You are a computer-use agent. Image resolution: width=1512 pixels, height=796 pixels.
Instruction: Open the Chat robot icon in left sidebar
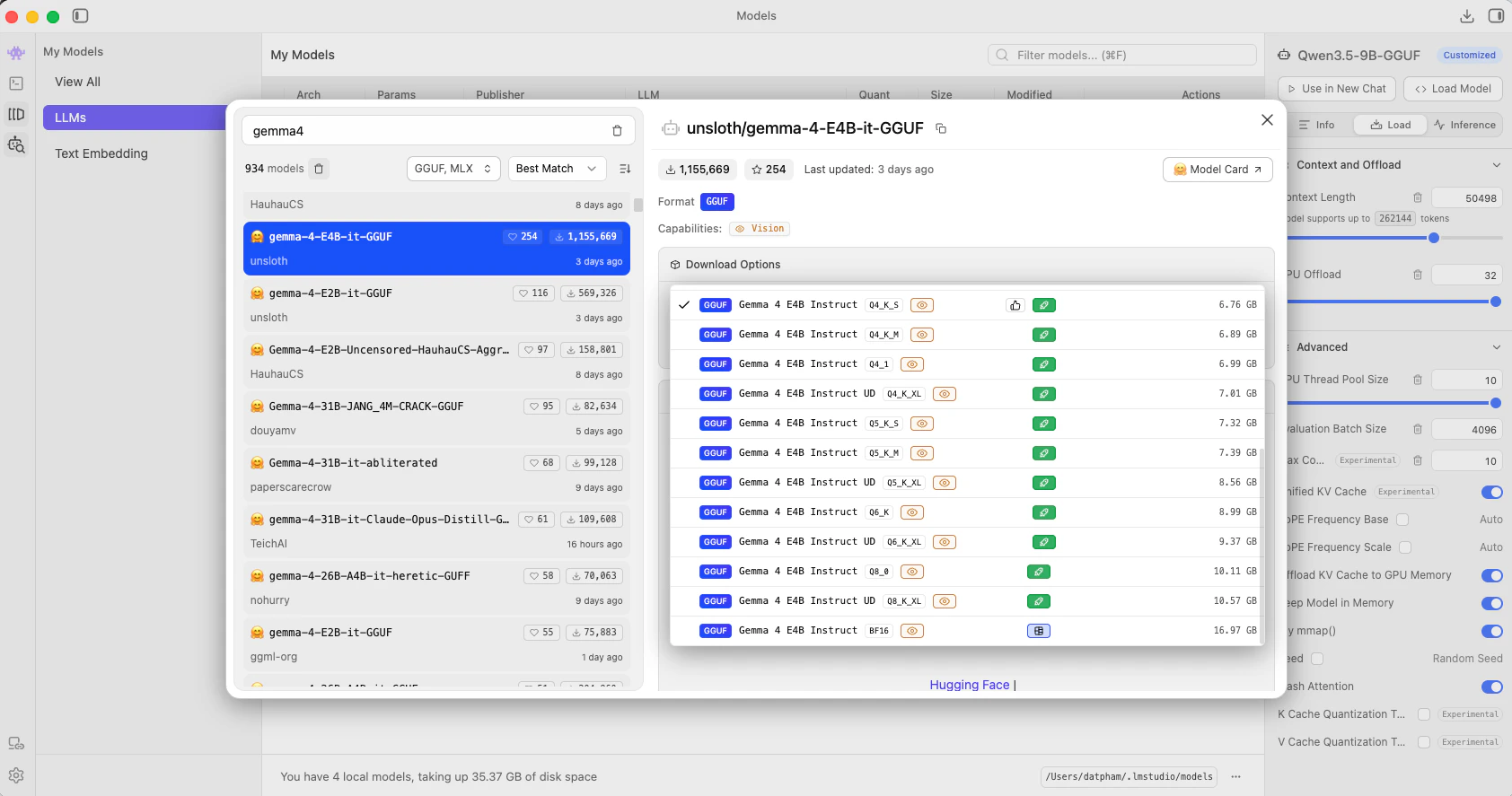point(16,53)
